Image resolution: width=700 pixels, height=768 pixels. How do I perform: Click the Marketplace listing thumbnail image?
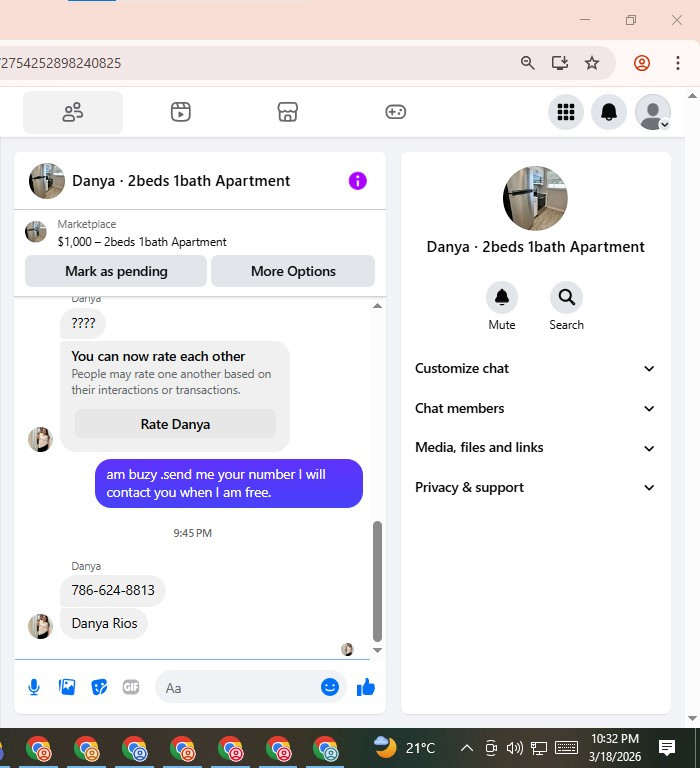pyautogui.click(x=36, y=232)
